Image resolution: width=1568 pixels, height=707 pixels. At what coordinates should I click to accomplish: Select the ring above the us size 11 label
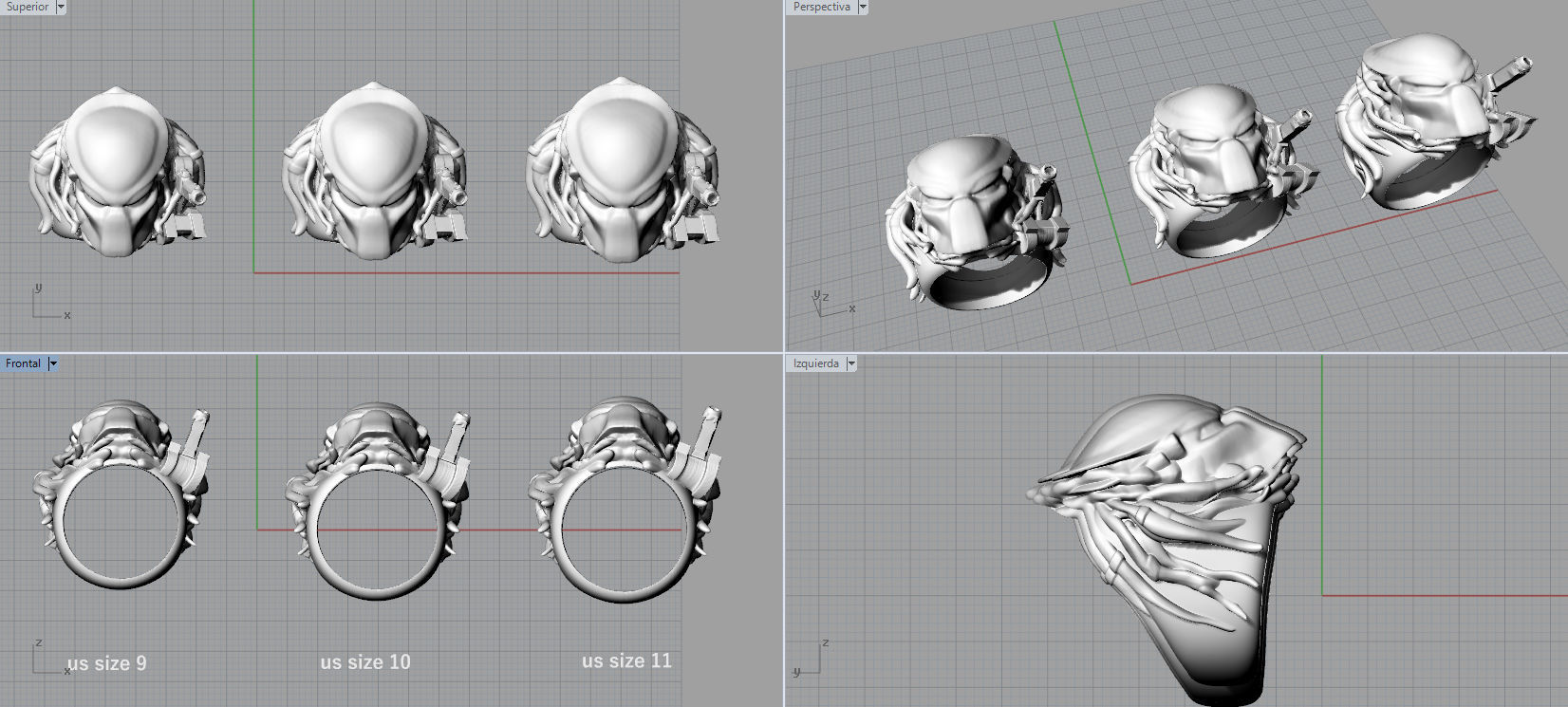click(x=625, y=499)
